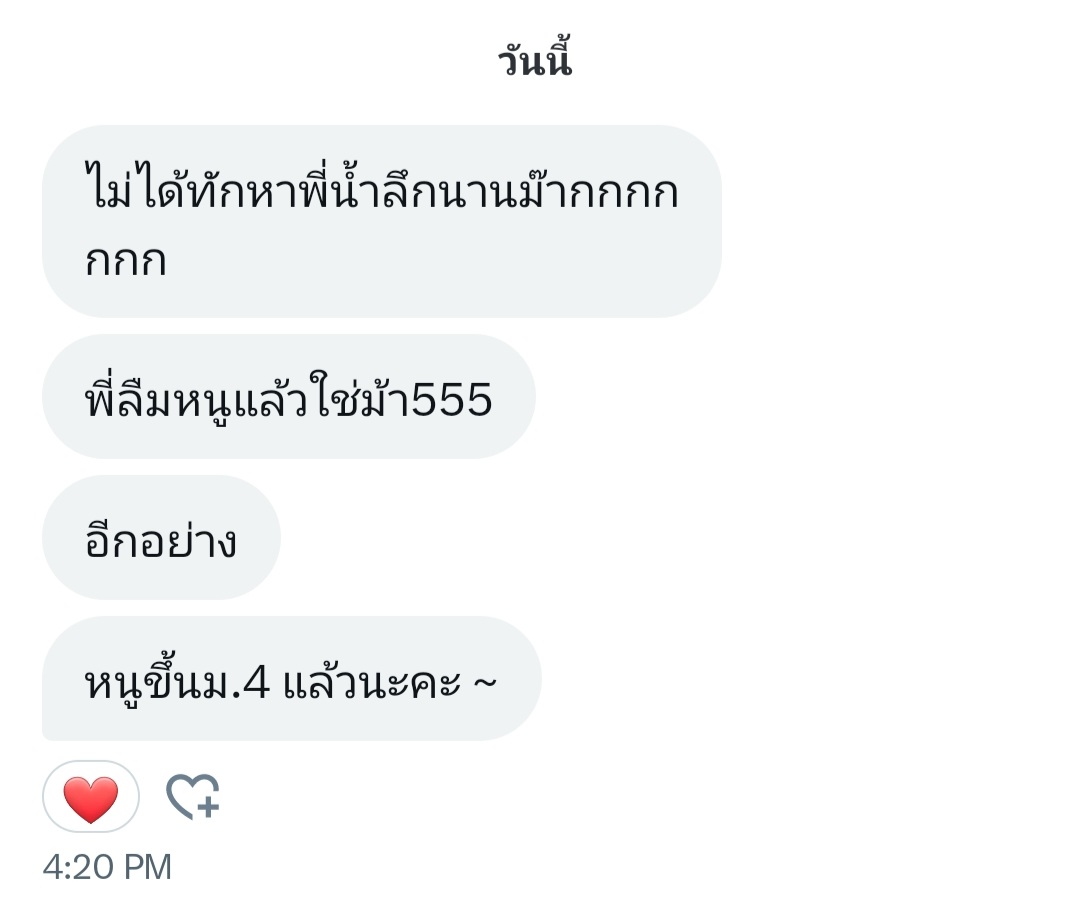The width and height of the screenshot is (1080, 916).
Task: Open the add reaction heart-plus icon
Action: click(194, 797)
